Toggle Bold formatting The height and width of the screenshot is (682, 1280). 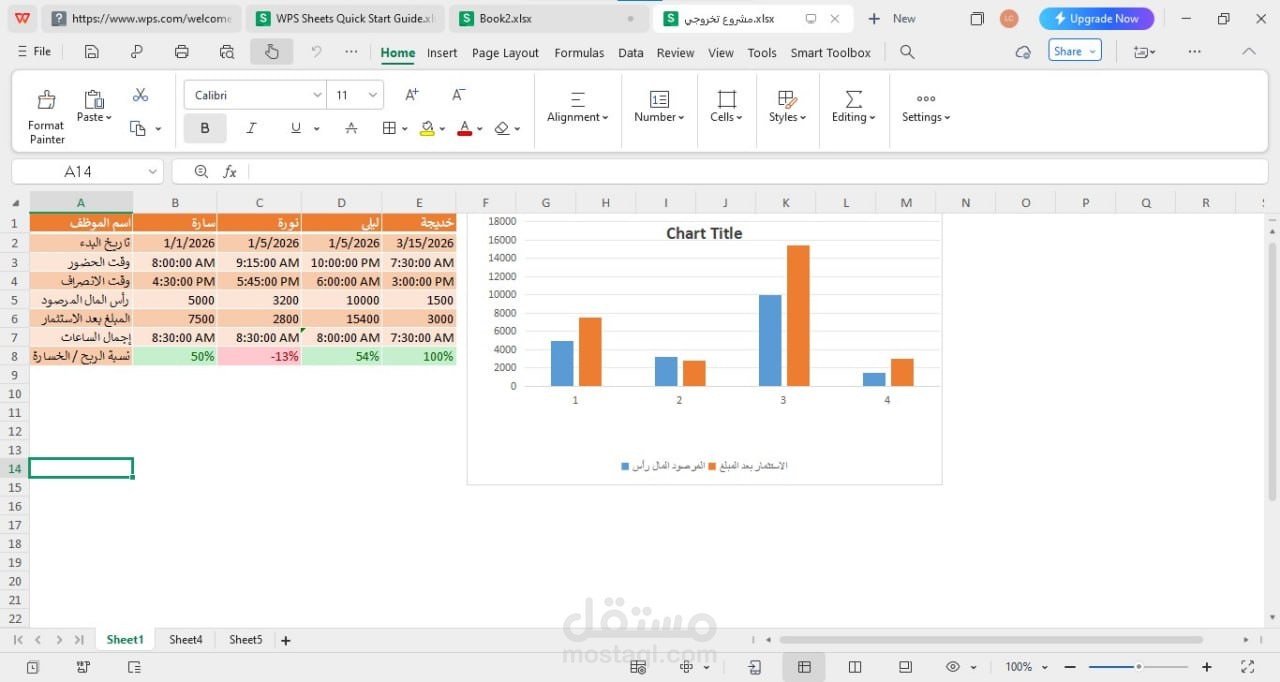point(205,128)
